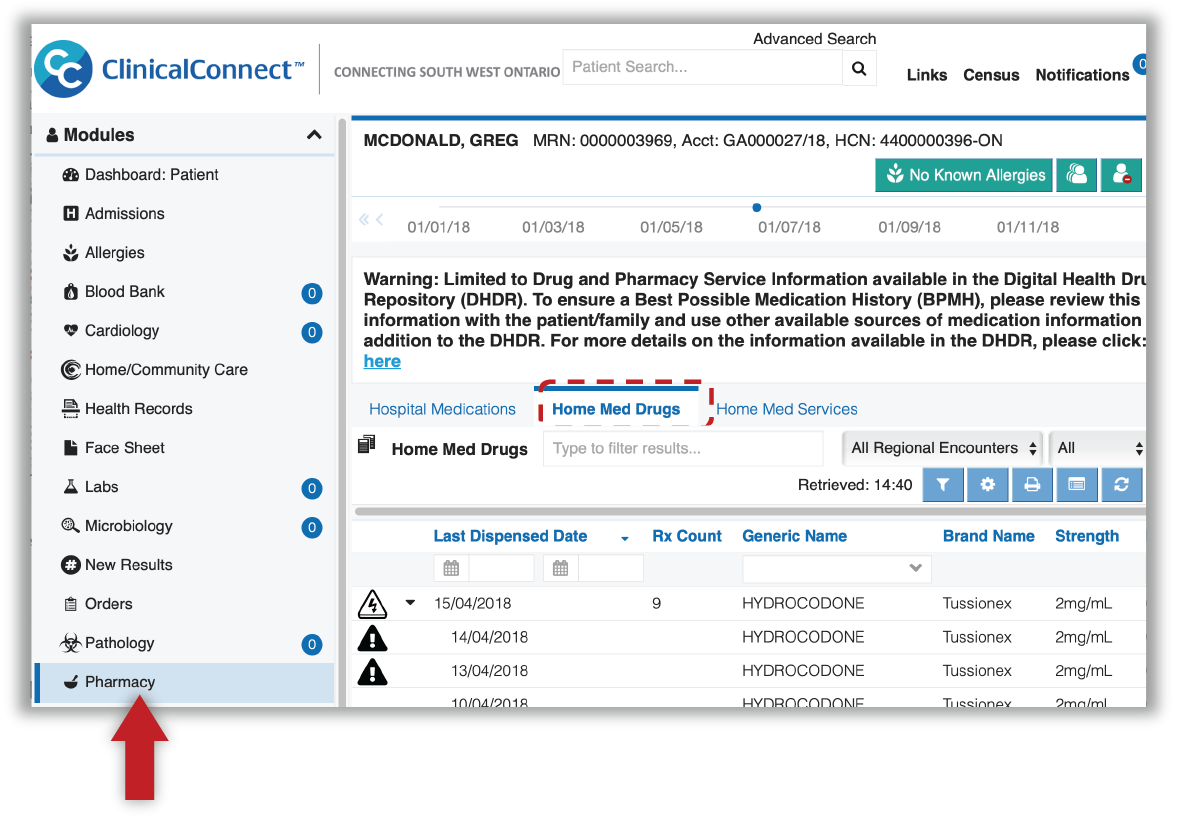
Task: Refresh the medication list with the refresh icon
Action: pos(1121,484)
